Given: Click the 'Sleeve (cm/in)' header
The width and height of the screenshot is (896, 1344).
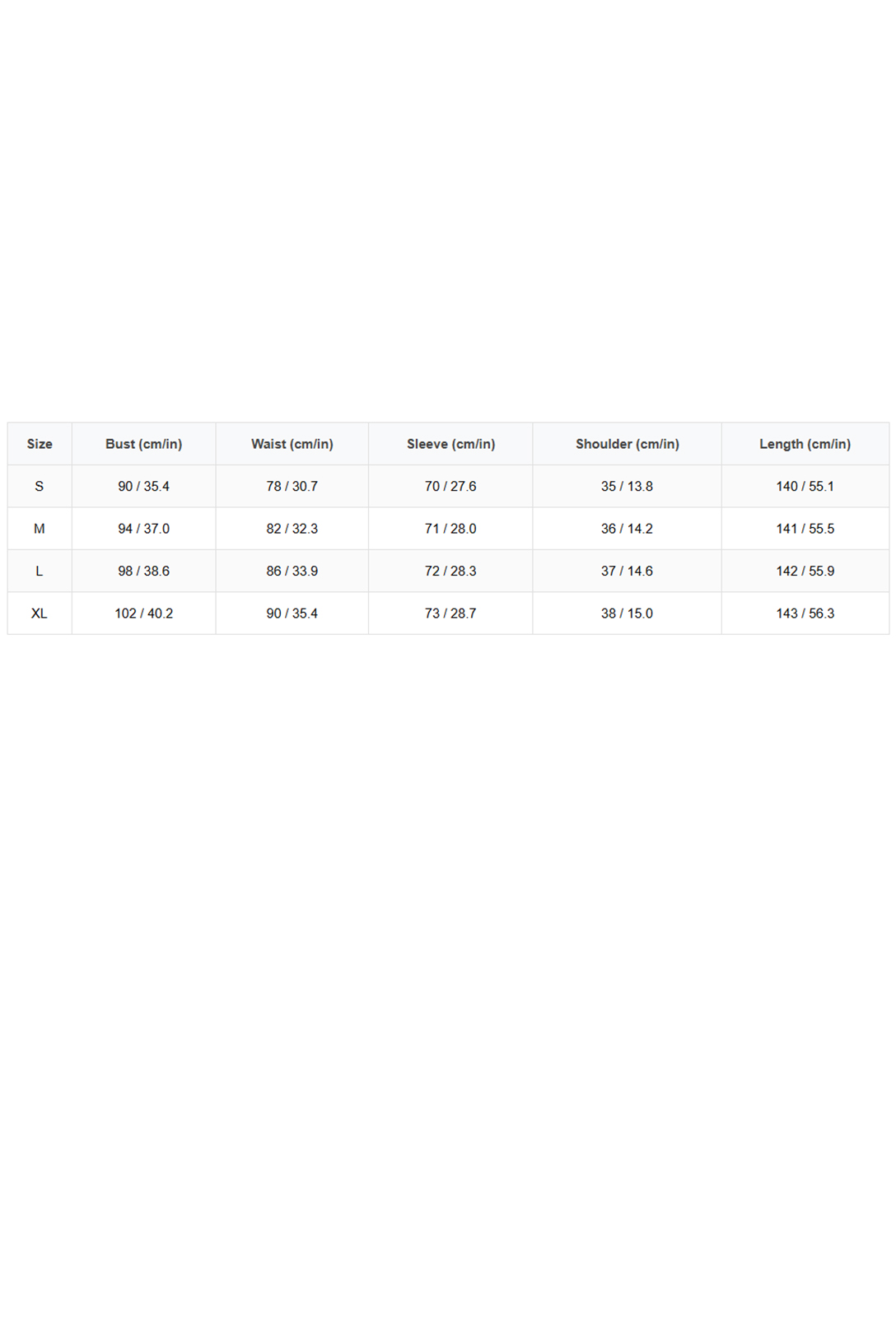Looking at the screenshot, I should pos(450,444).
